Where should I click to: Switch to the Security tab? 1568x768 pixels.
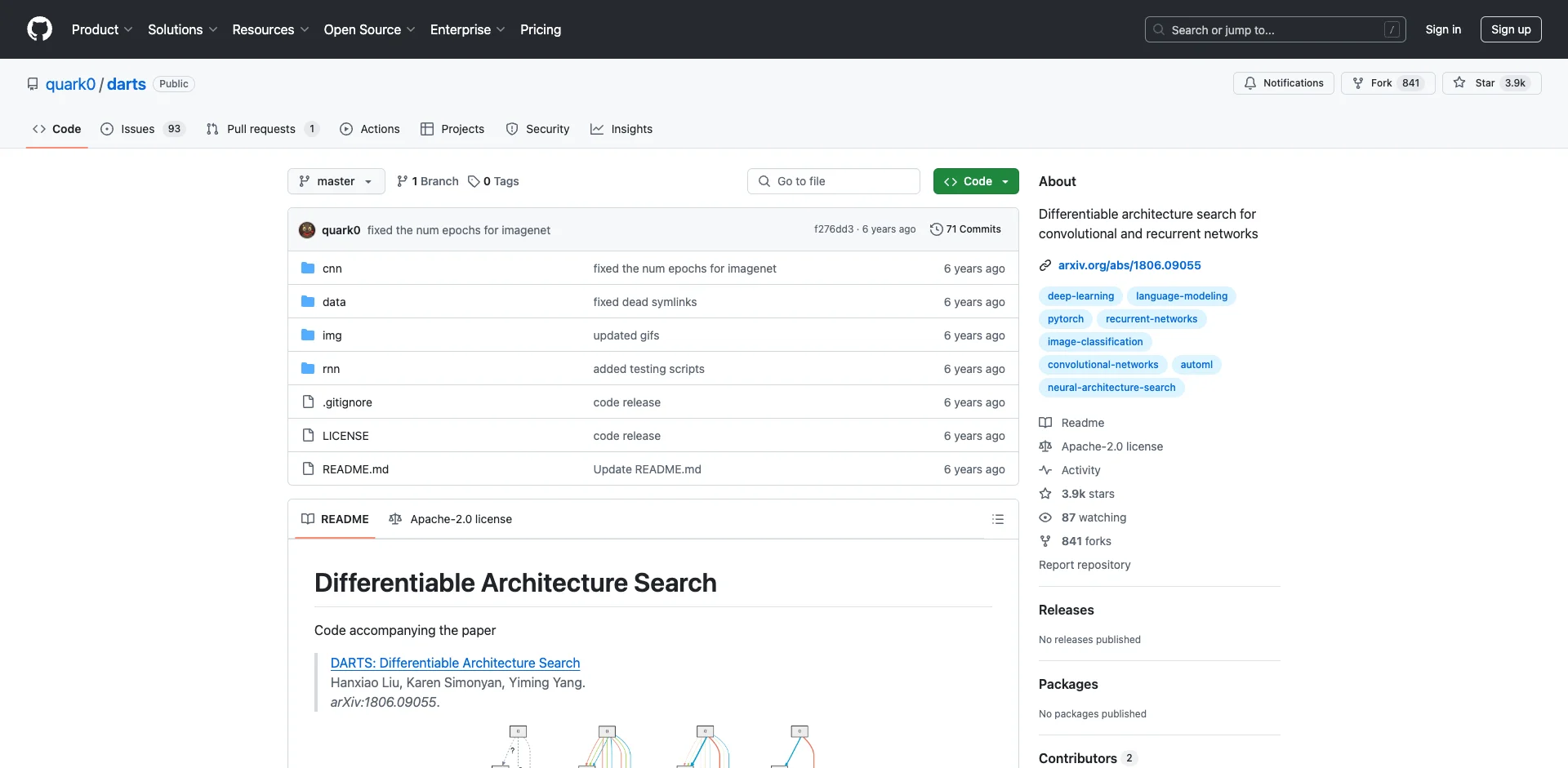(537, 129)
